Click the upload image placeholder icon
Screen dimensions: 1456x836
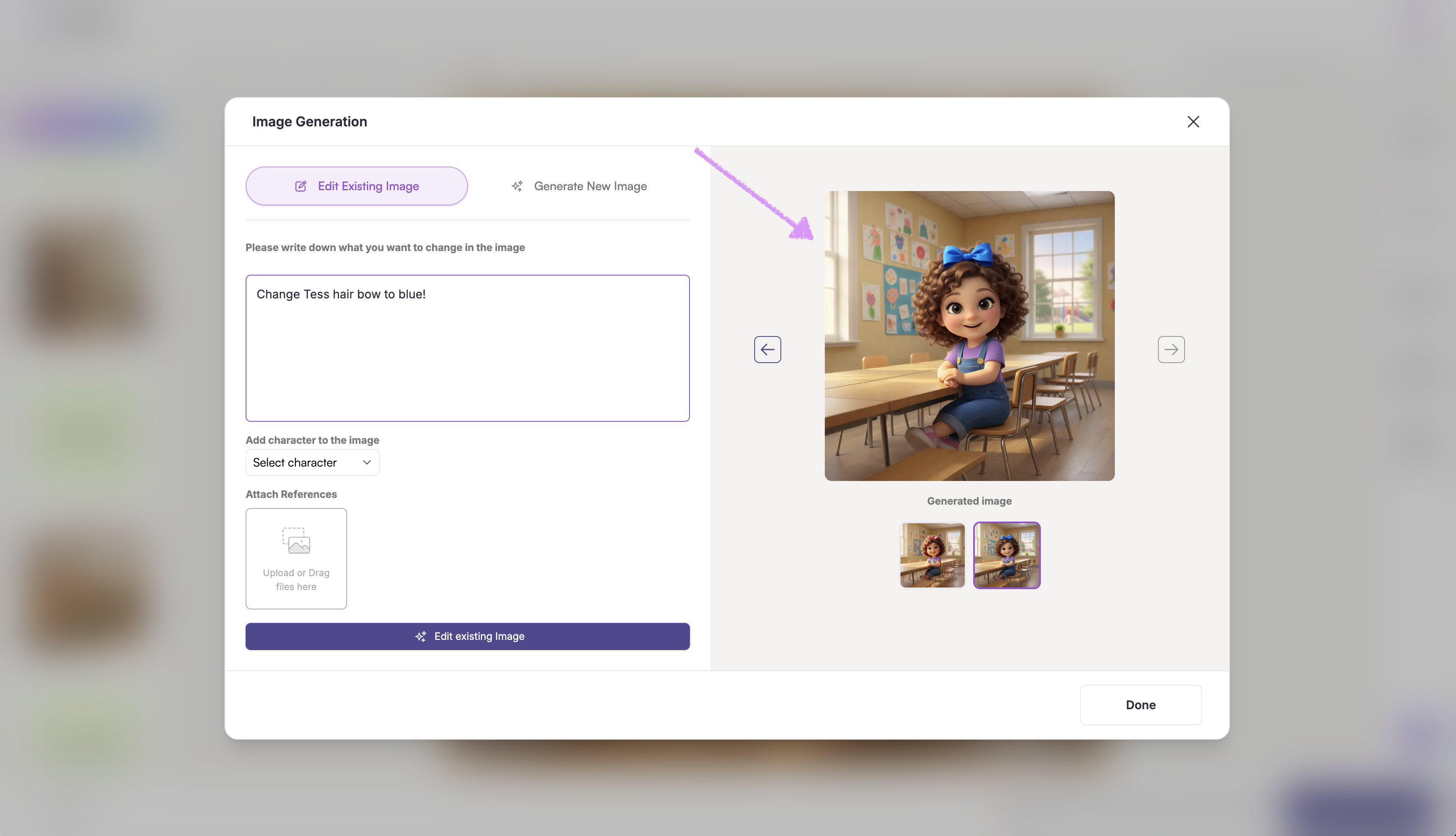coord(296,540)
